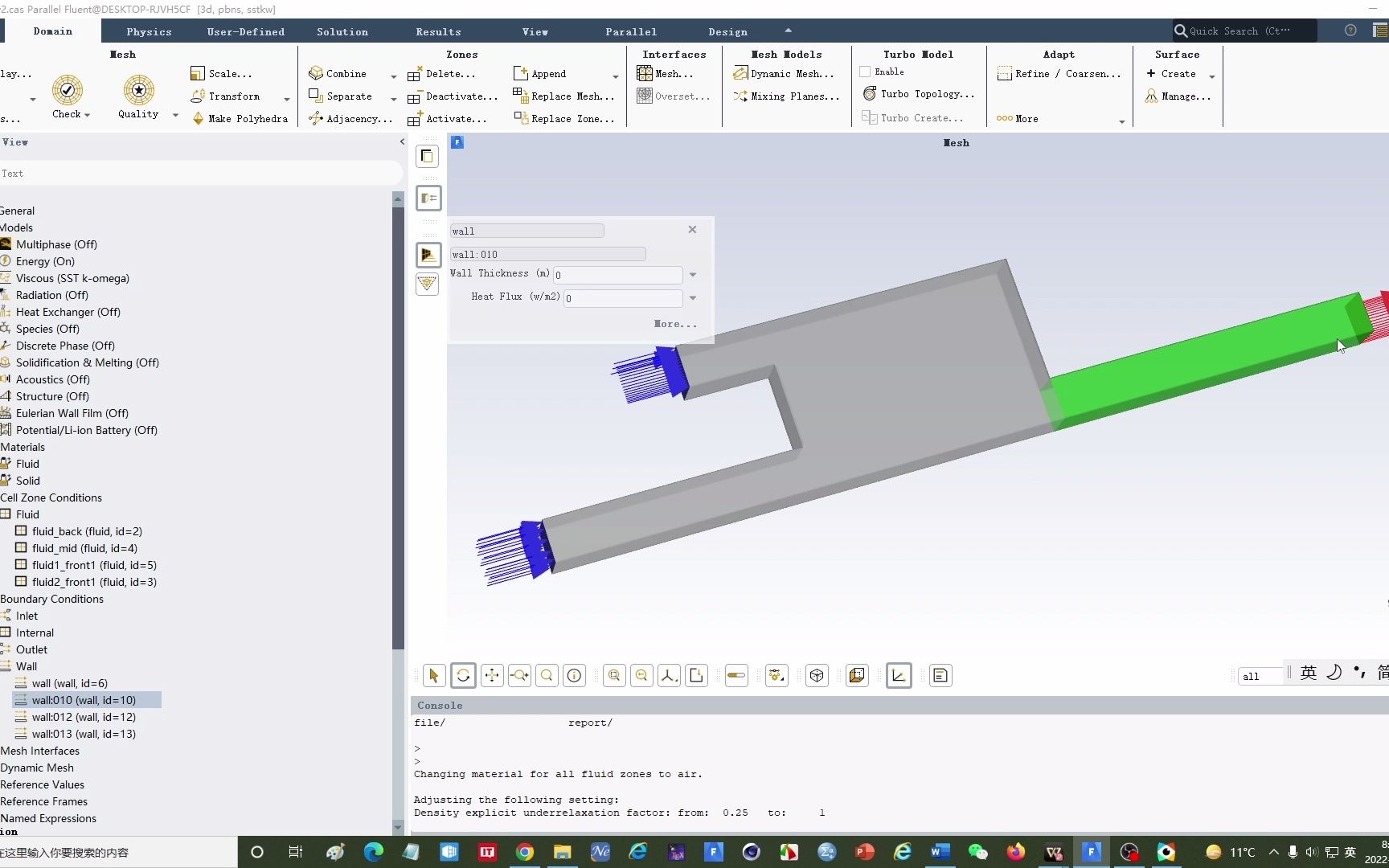The image size is (1389, 868).
Task: Select the pointer selection tool
Action: pyautogui.click(x=434, y=675)
